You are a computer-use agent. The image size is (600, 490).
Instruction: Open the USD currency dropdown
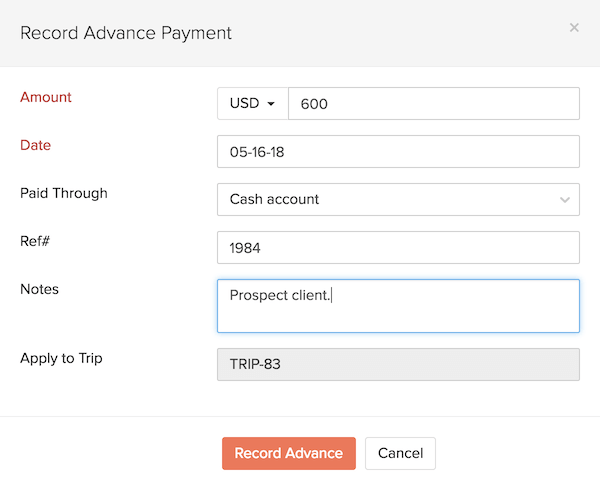[x=252, y=104]
